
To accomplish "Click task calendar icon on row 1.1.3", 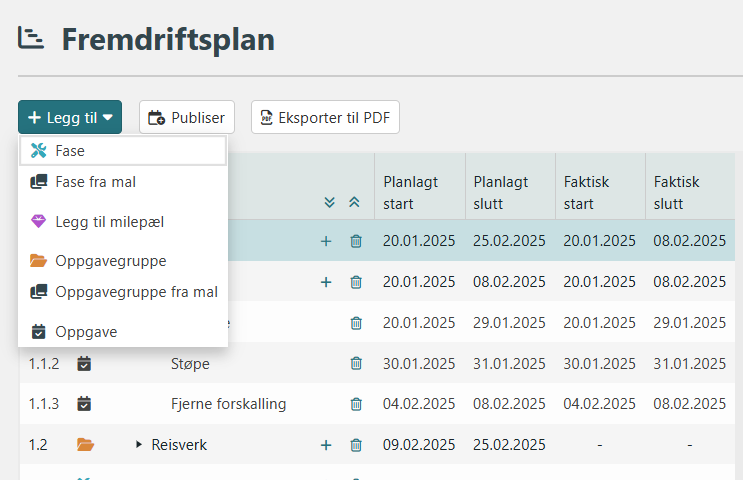I will tap(85, 404).
